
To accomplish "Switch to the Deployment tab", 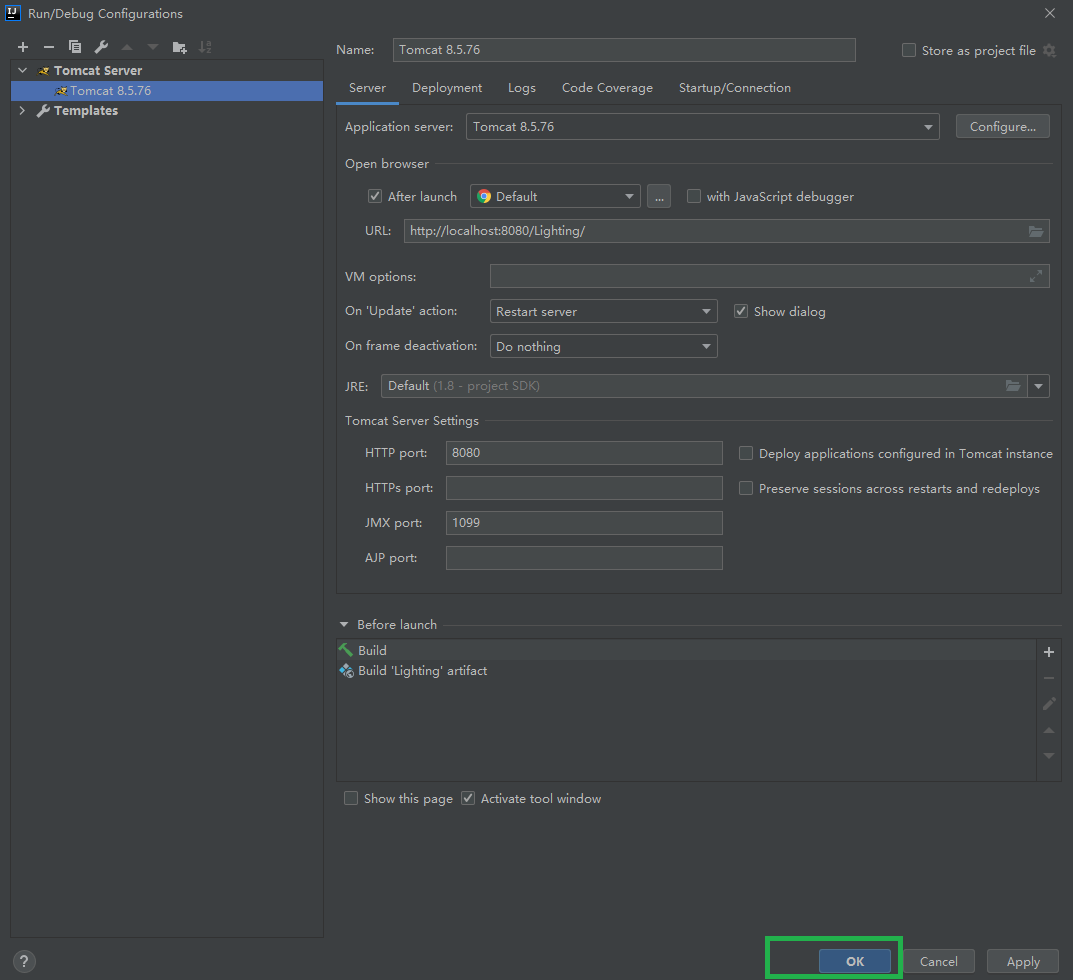I will coord(447,88).
